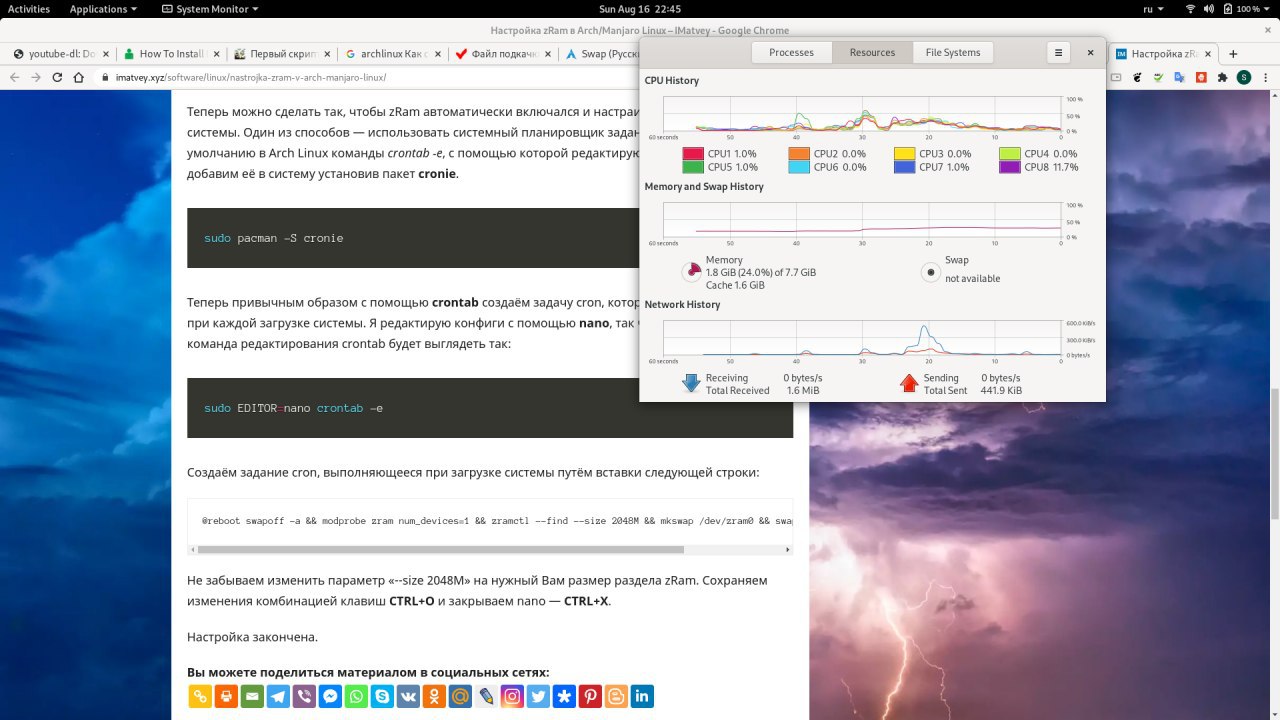Change the CPU4 lime color swatch
1280x720 pixels.
coord(1010,154)
